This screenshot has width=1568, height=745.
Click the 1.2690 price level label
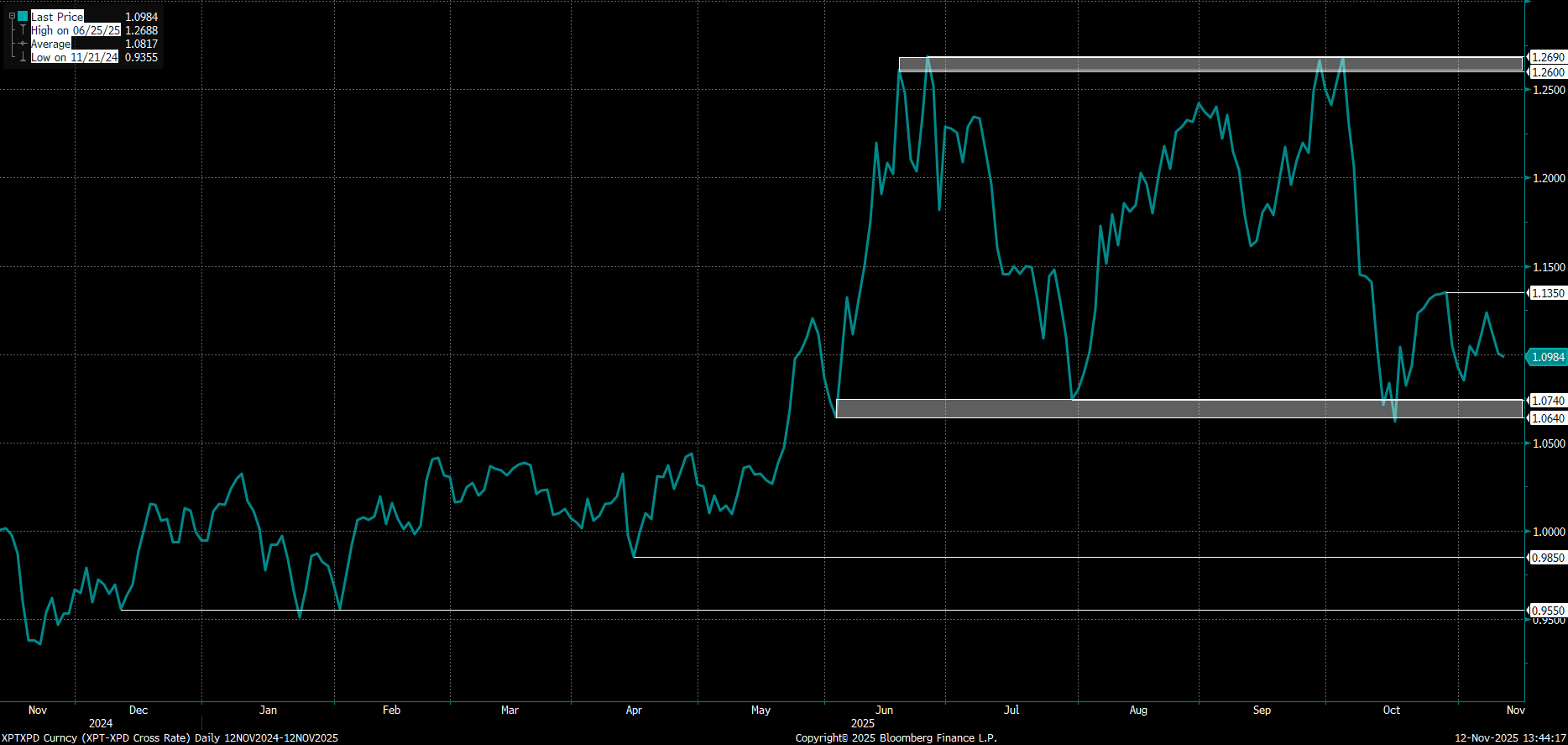click(x=1547, y=57)
